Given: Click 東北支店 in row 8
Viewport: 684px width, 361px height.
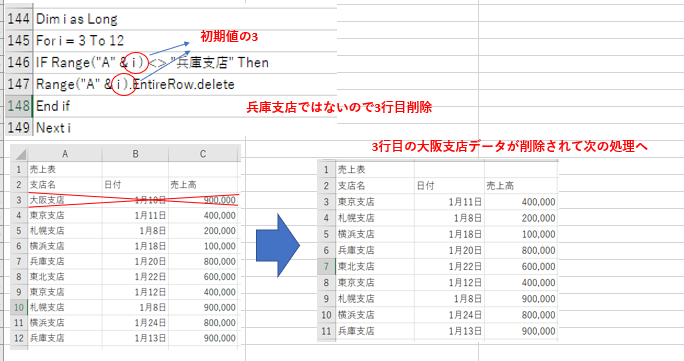Looking at the screenshot, I should coord(65,276).
